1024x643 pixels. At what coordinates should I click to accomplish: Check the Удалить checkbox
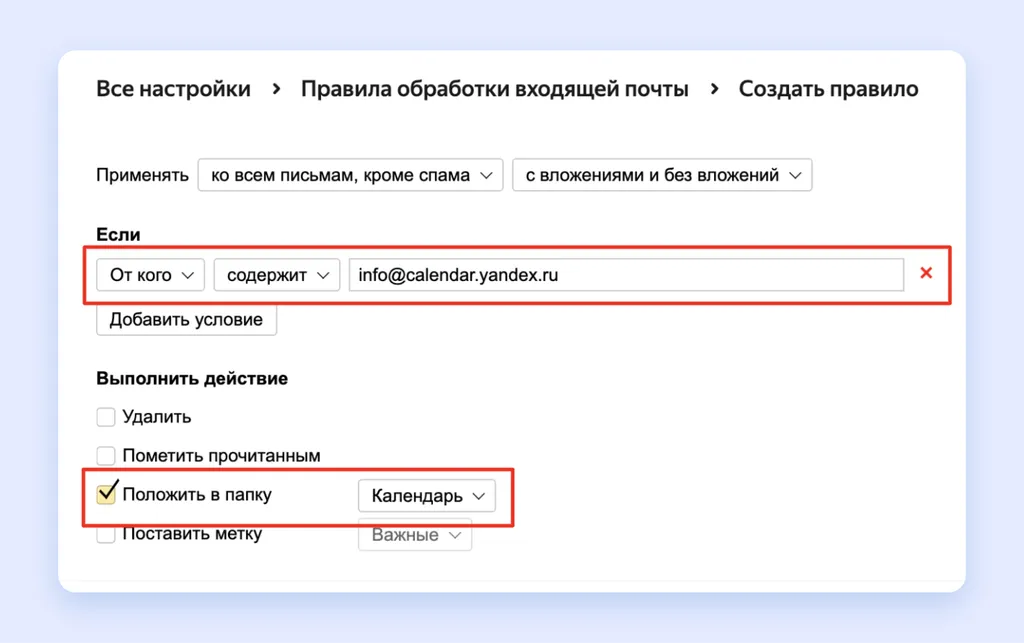pyautogui.click(x=106, y=416)
